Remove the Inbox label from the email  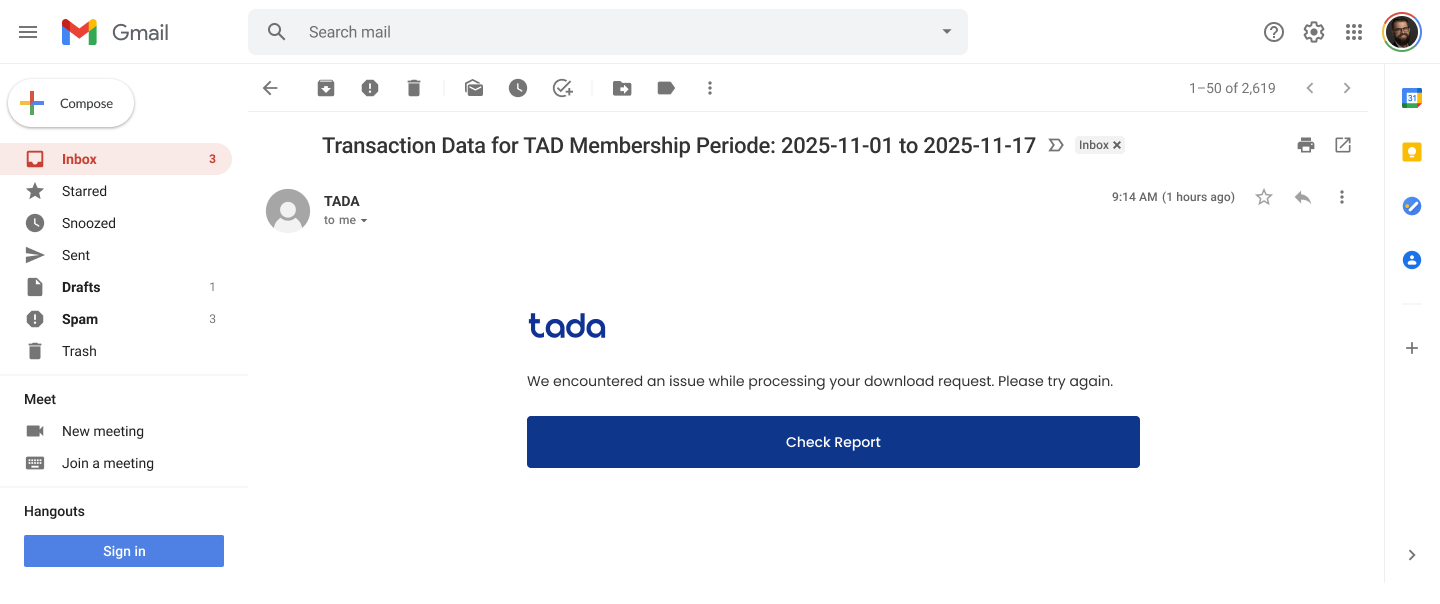point(1117,145)
